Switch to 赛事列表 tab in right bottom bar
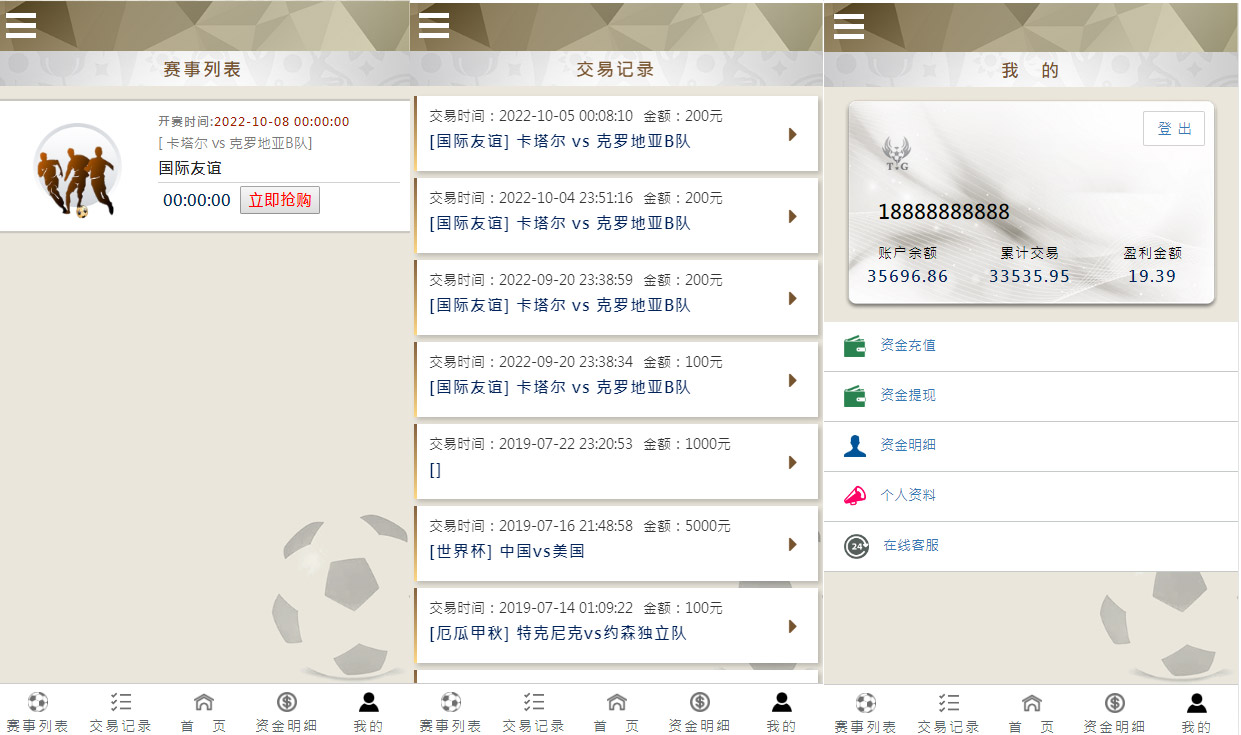1241x735 pixels. tap(865, 712)
